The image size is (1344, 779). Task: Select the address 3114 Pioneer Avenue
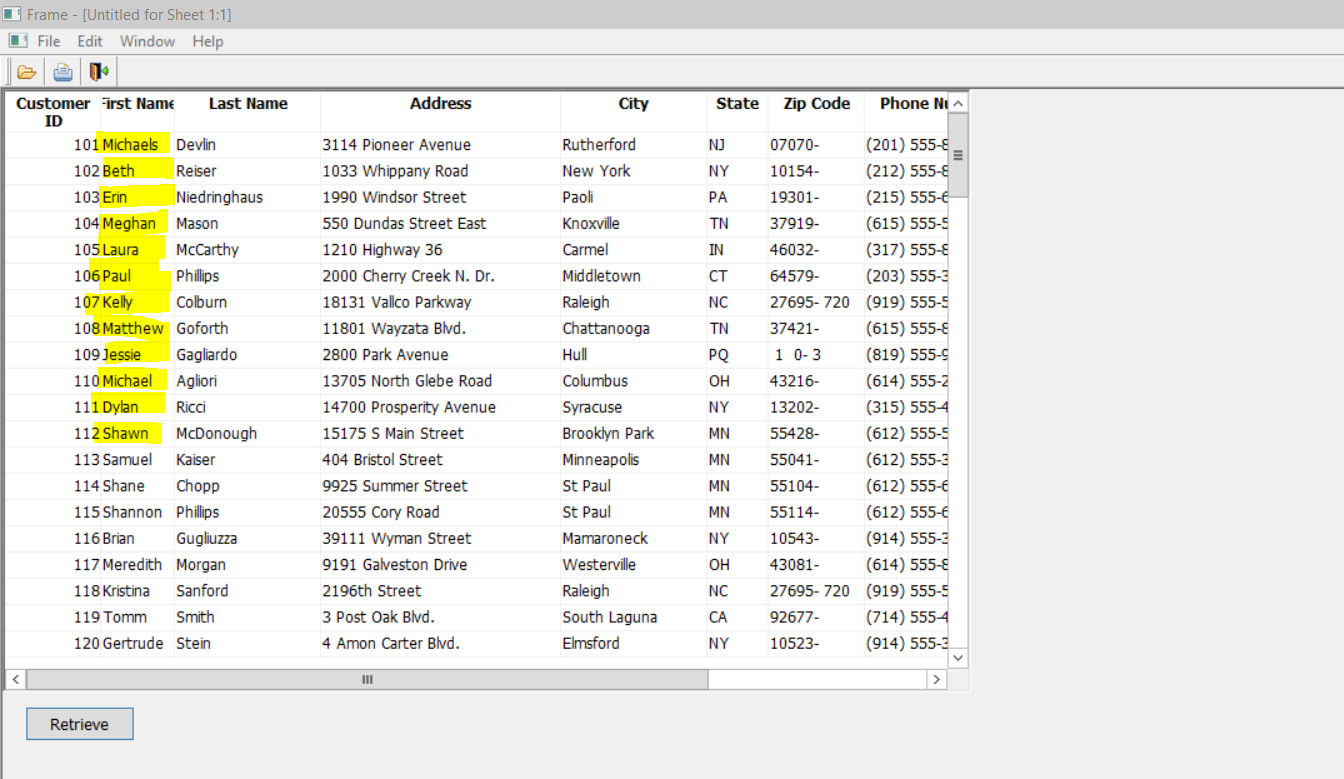click(x=396, y=145)
